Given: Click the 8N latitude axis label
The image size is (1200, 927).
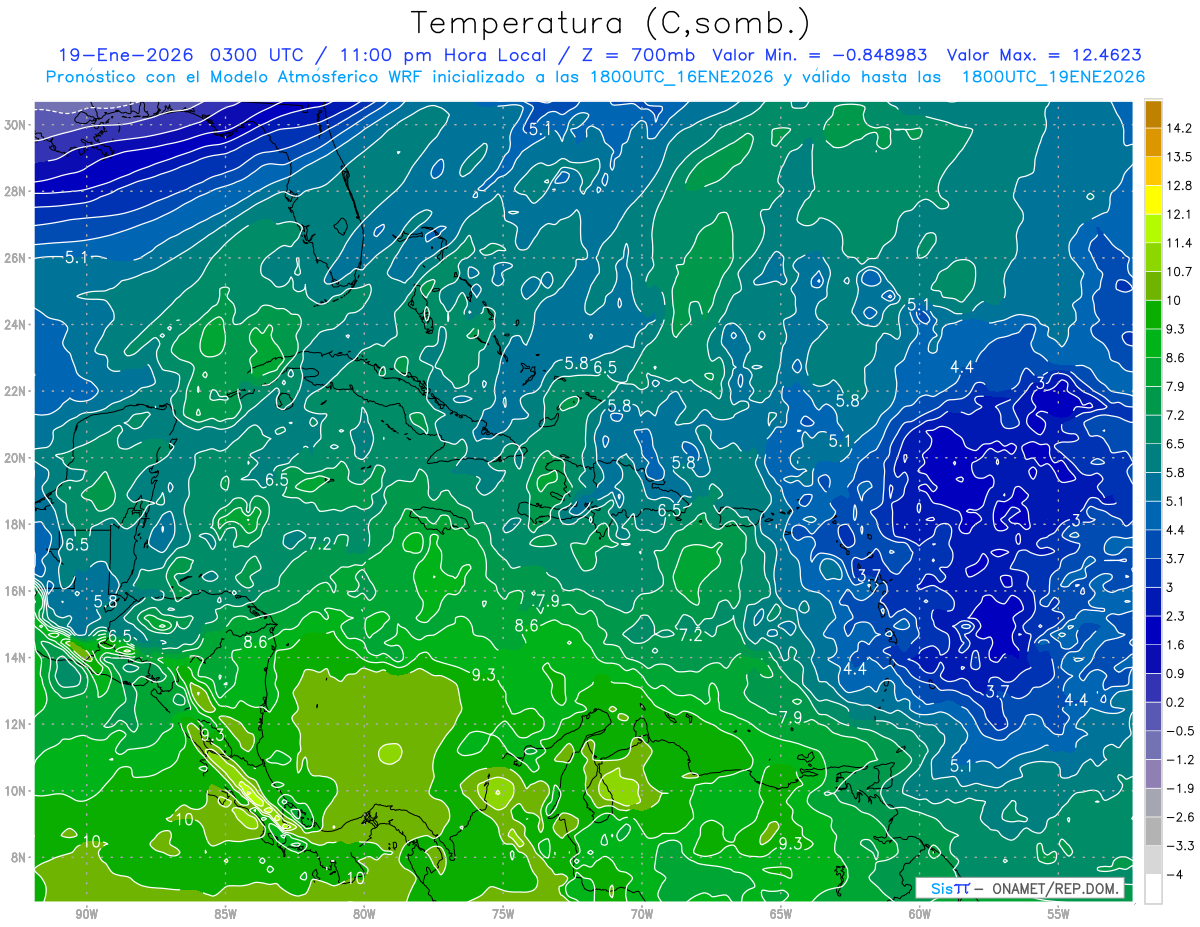Looking at the screenshot, I should pyautogui.click(x=20, y=857).
